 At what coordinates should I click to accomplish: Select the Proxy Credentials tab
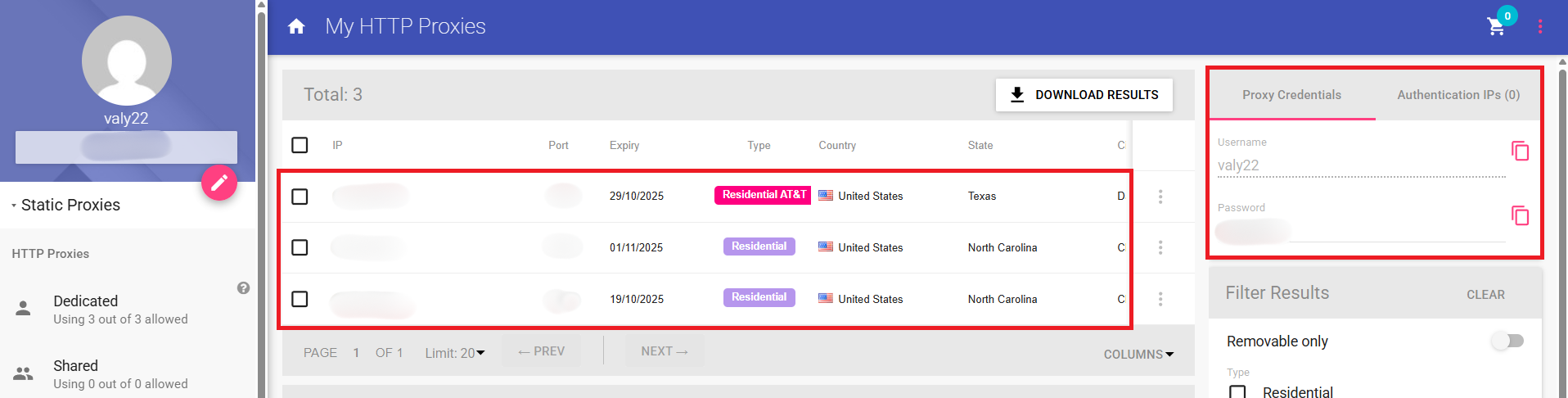(1291, 95)
